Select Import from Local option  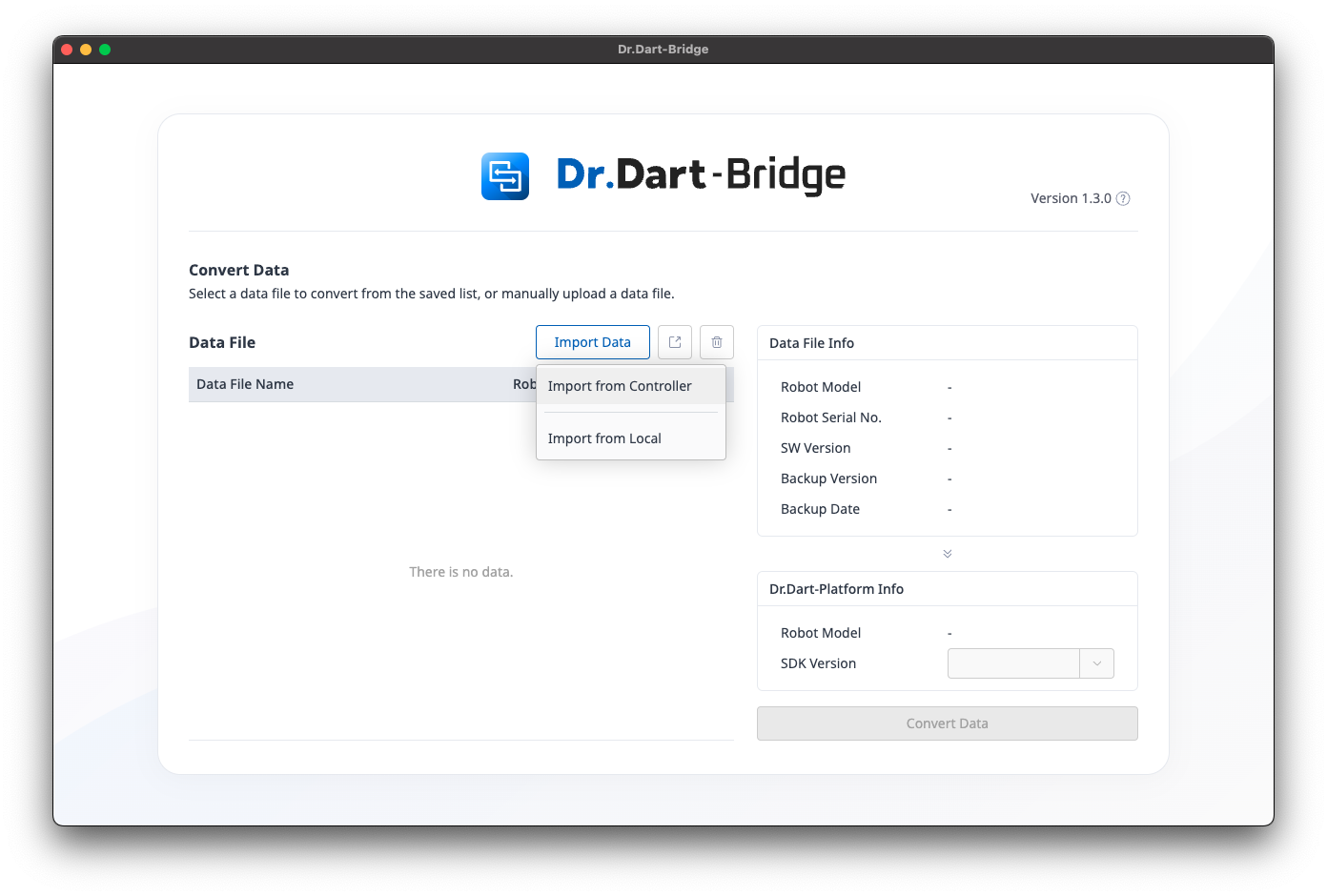604,438
